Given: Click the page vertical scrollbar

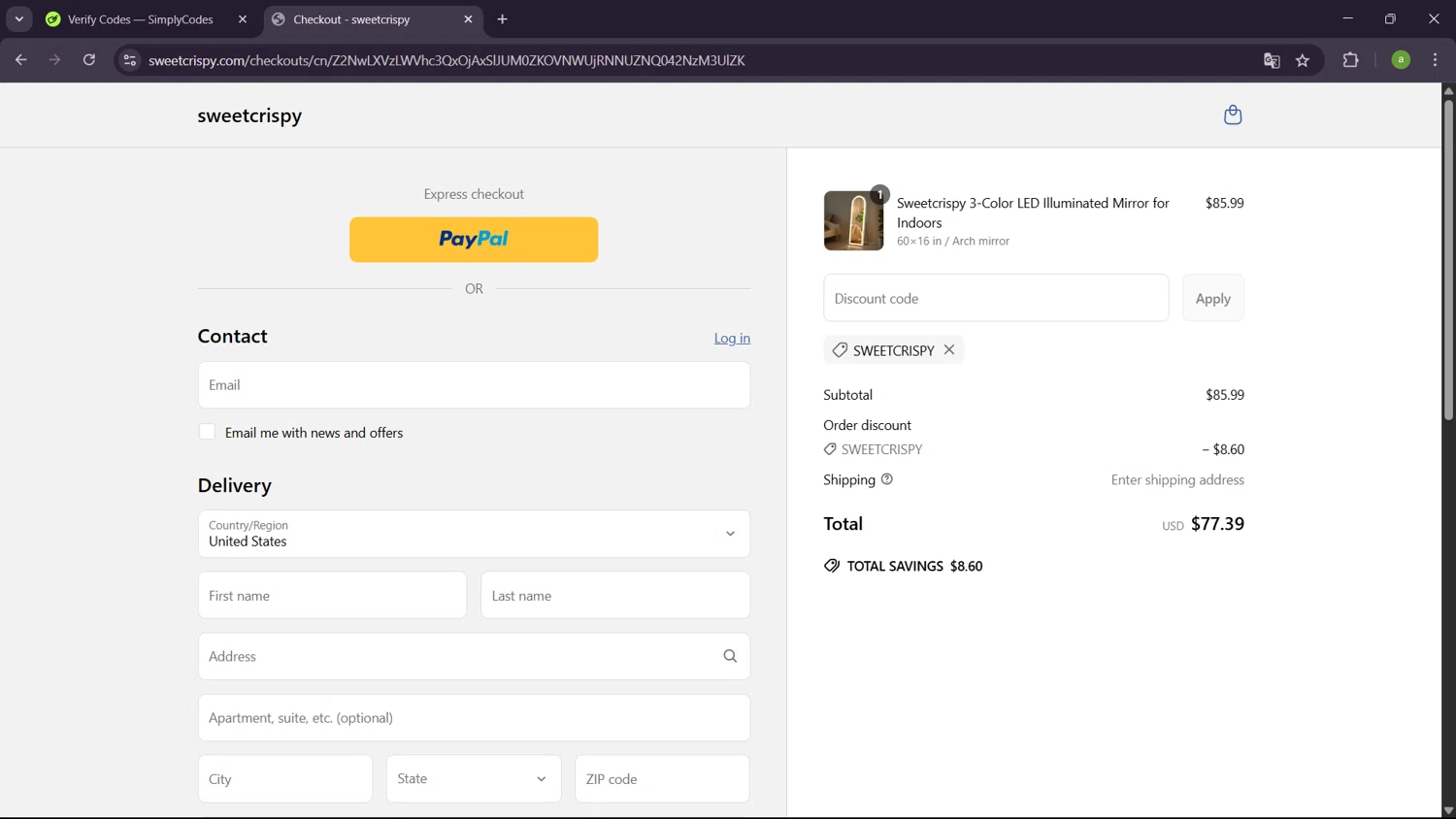Looking at the screenshot, I should point(1448,260).
